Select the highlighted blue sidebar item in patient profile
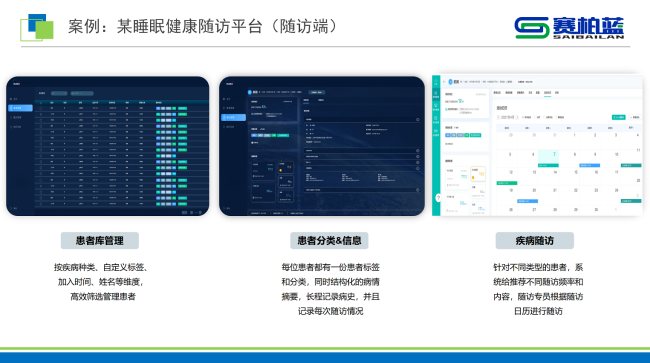This screenshot has height=363, width=650. coord(233,118)
